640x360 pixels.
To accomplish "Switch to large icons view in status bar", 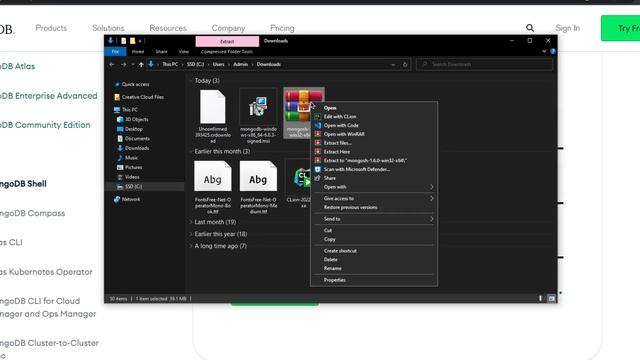I will tap(551, 298).
